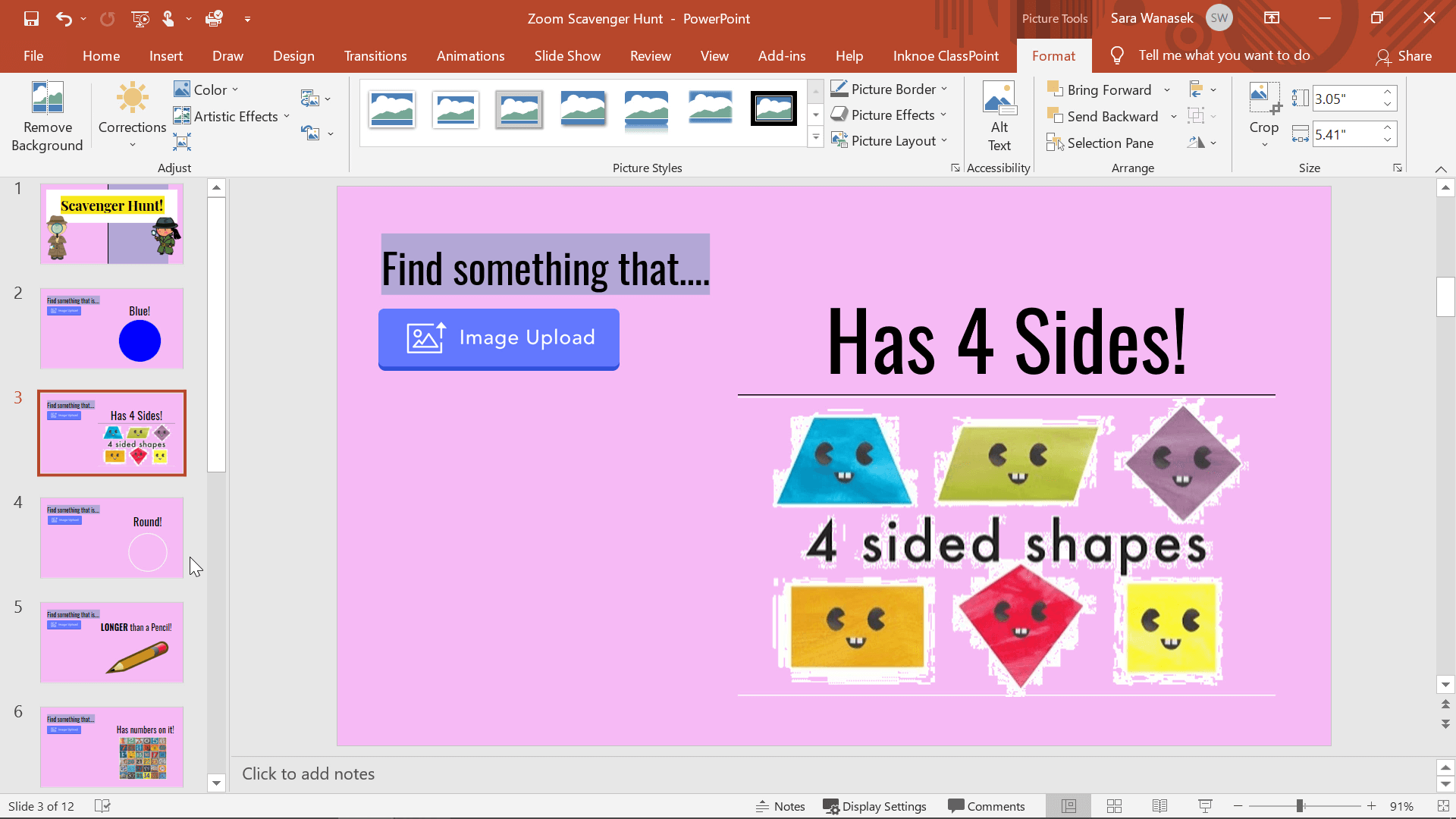Click Compress Pictures icon
Screen dimensions: 1456x819
click(182, 142)
